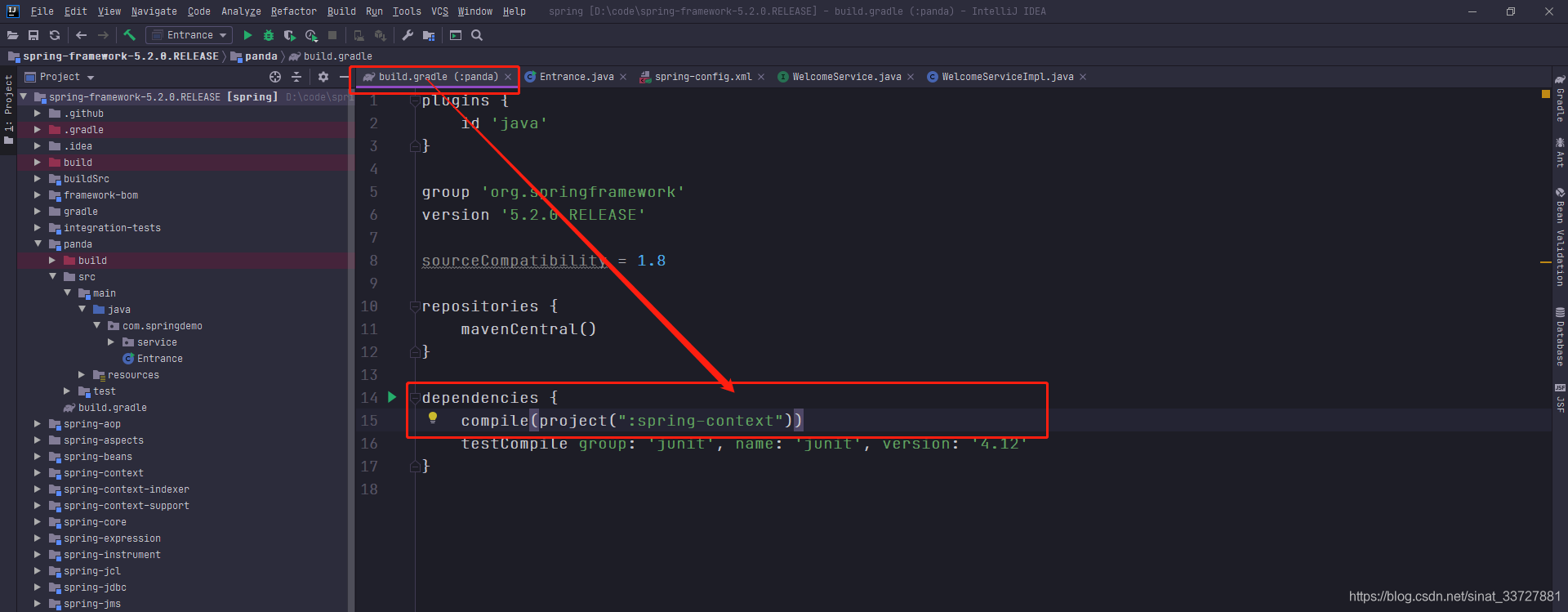This screenshot has width=1568, height=612.
Task: Open the Gradle tool window stripe
Action: [1560, 99]
